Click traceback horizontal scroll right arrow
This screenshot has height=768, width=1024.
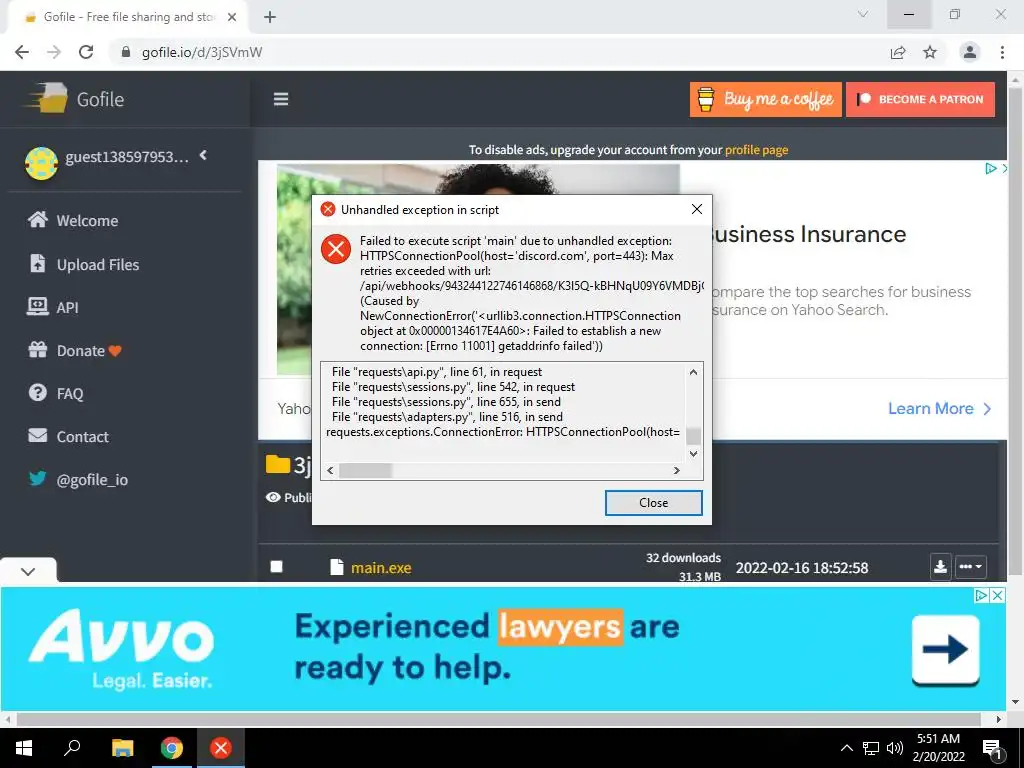click(677, 470)
